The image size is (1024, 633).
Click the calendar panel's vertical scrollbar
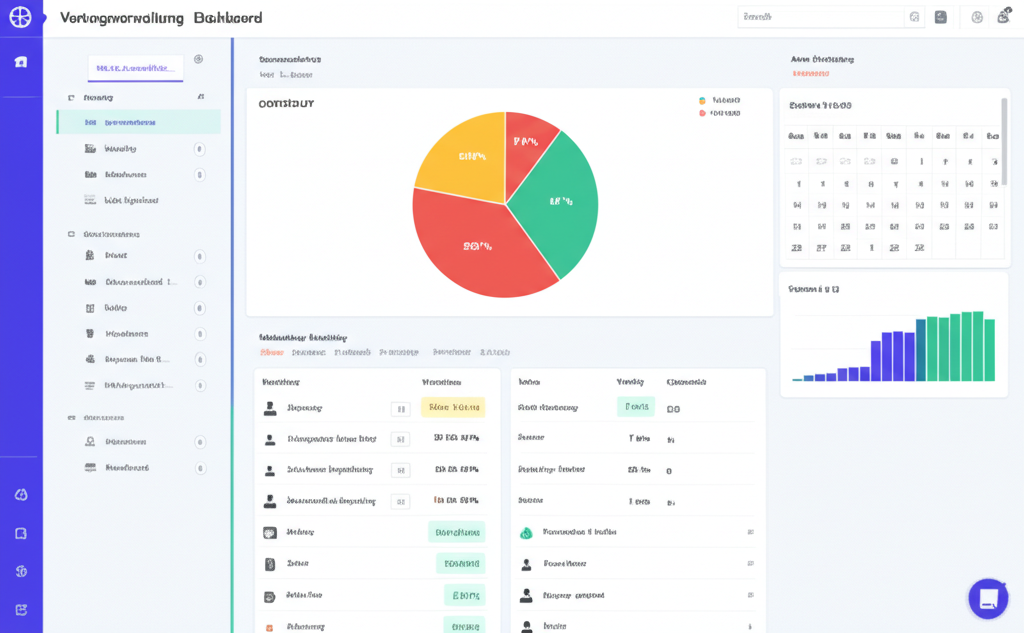pyautogui.click(x=1004, y=141)
